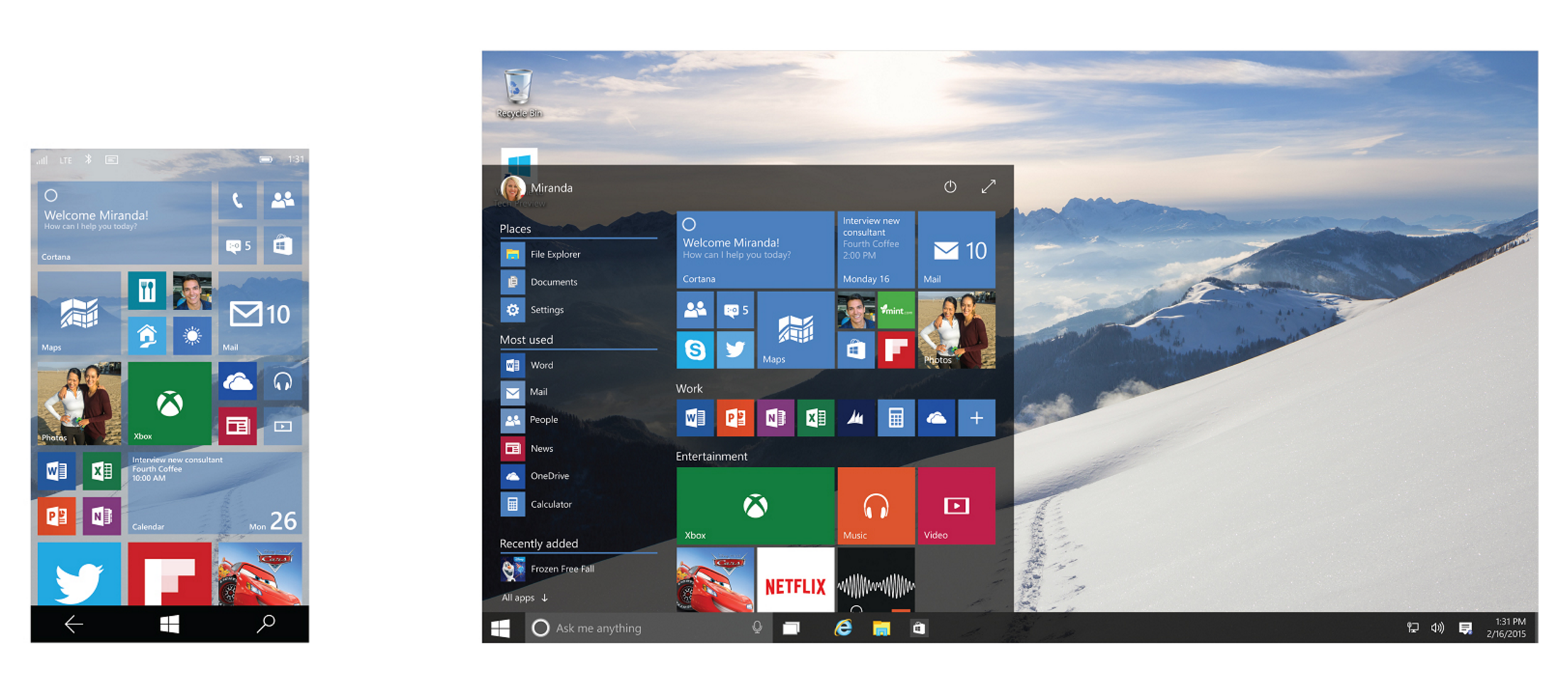Viewport: 1568px width, 679px height.
Task: Open the calendar tile showing Monday 16
Action: [x=876, y=249]
